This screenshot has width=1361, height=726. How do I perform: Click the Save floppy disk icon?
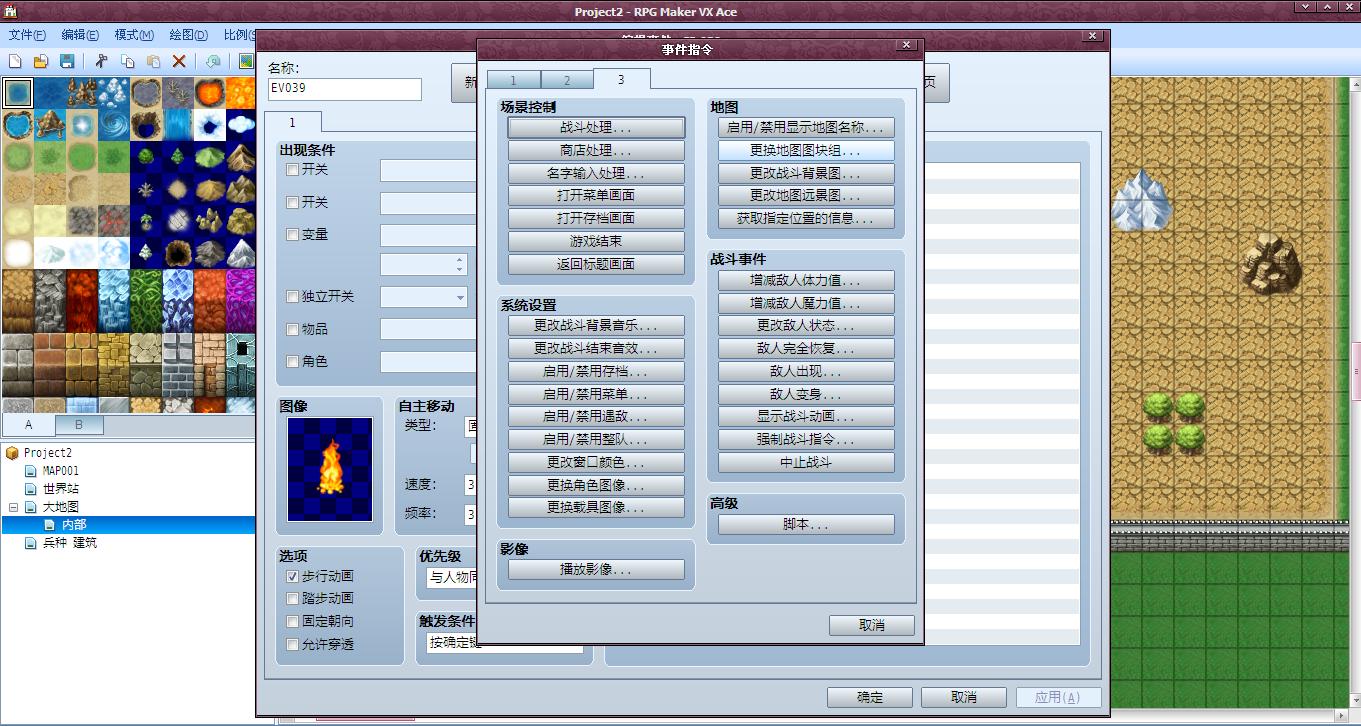tap(67, 61)
